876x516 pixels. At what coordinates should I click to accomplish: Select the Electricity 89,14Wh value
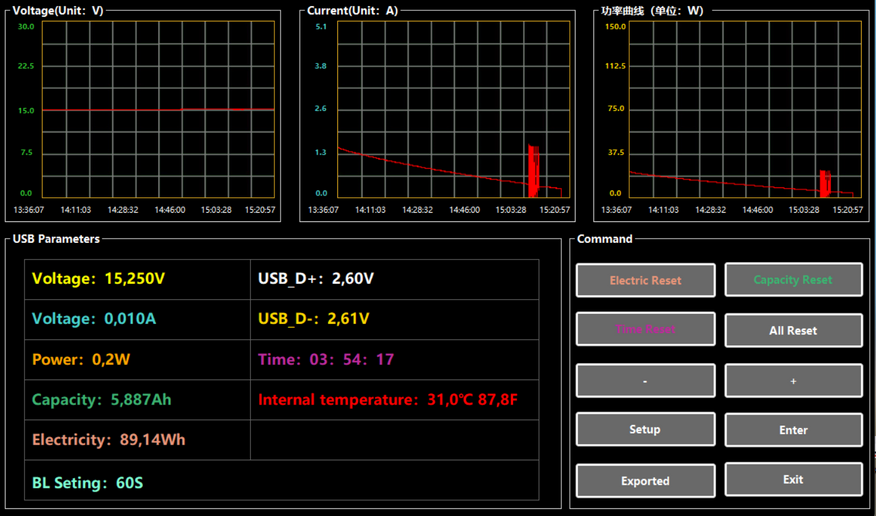[108, 440]
